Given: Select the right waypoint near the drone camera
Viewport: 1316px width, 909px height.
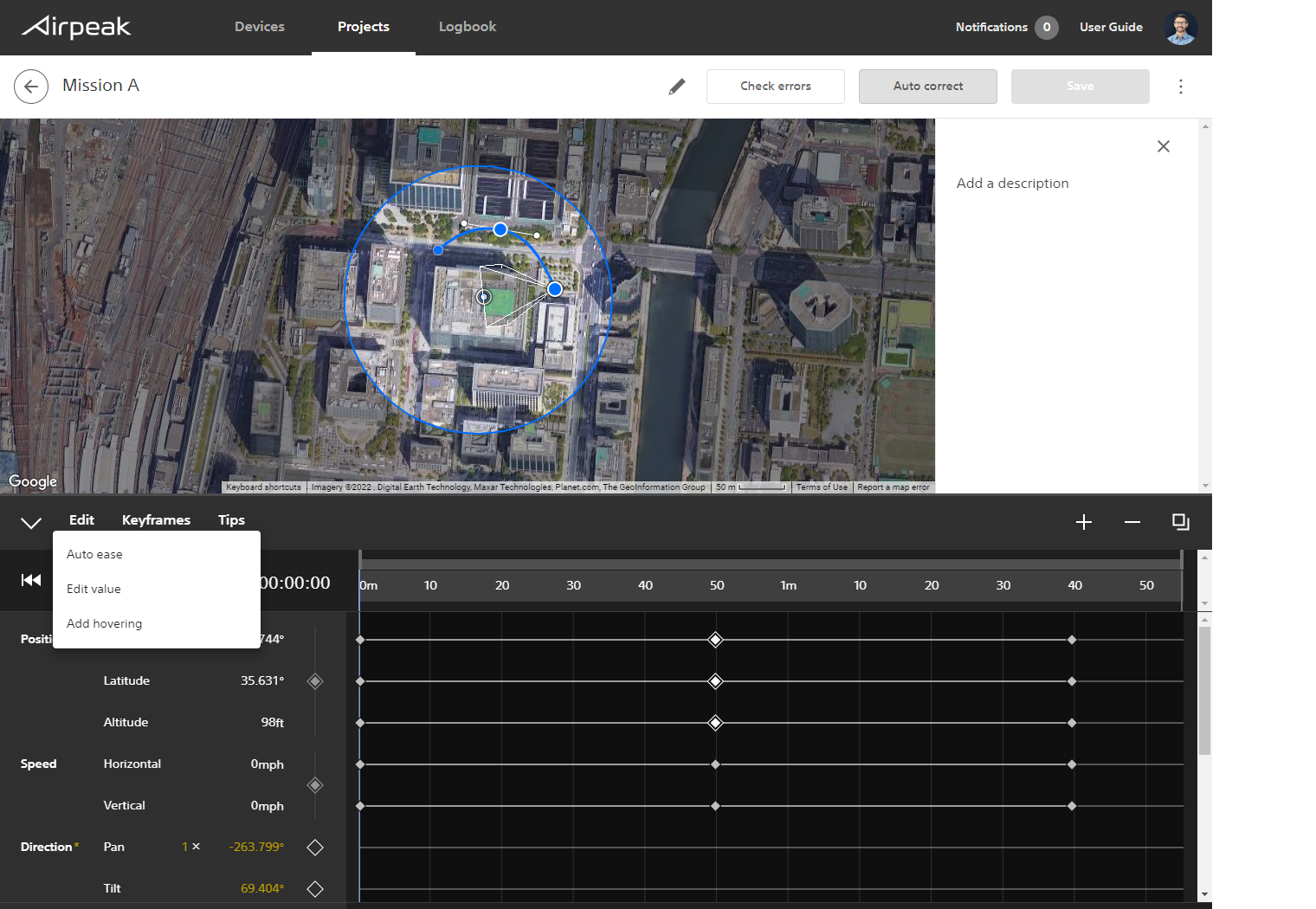Looking at the screenshot, I should pyautogui.click(x=555, y=288).
